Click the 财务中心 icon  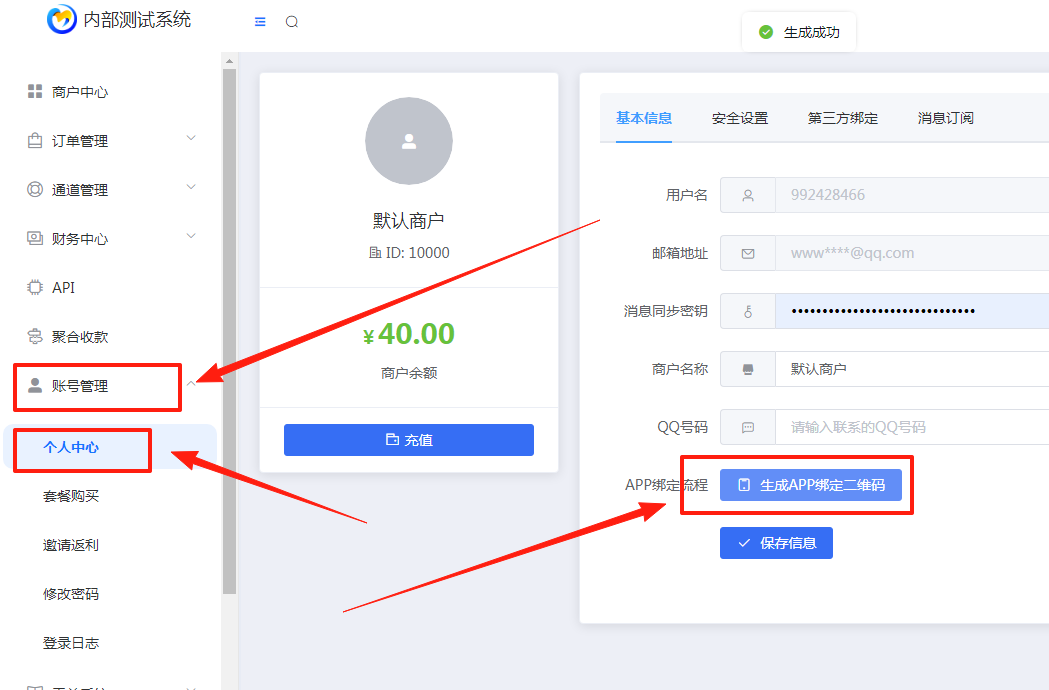coord(35,238)
